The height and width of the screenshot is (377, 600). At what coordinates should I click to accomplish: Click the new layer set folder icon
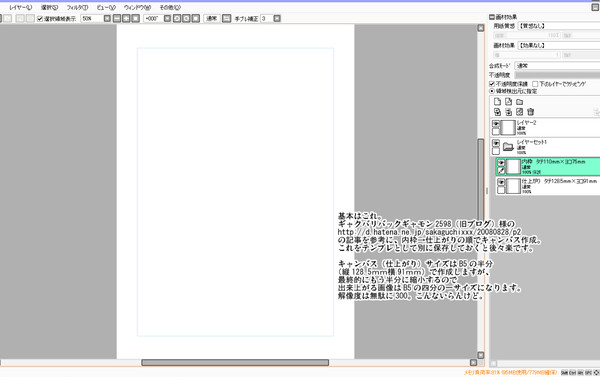pos(519,102)
